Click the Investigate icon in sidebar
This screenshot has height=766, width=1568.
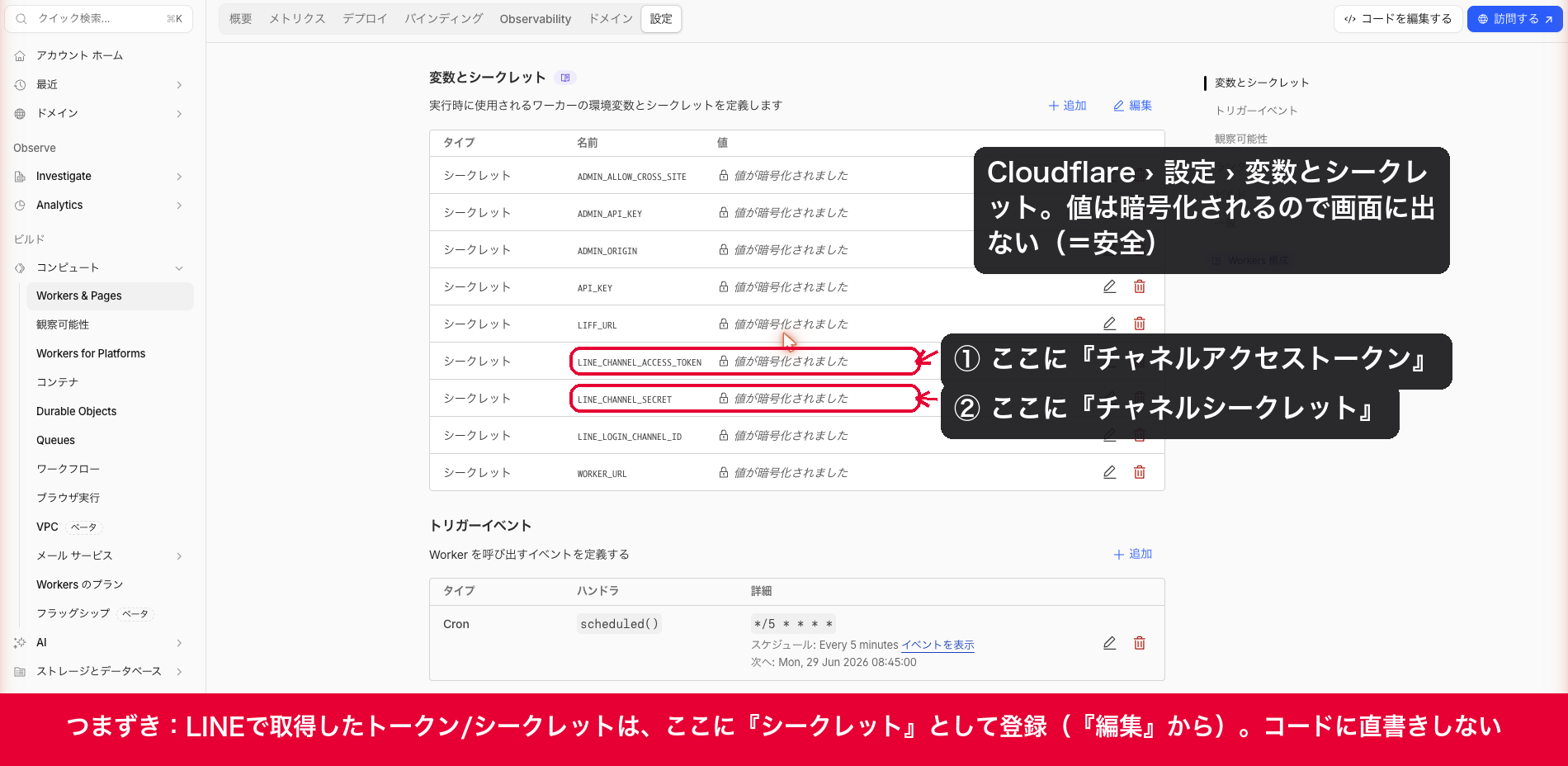click(x=21, y=176)
